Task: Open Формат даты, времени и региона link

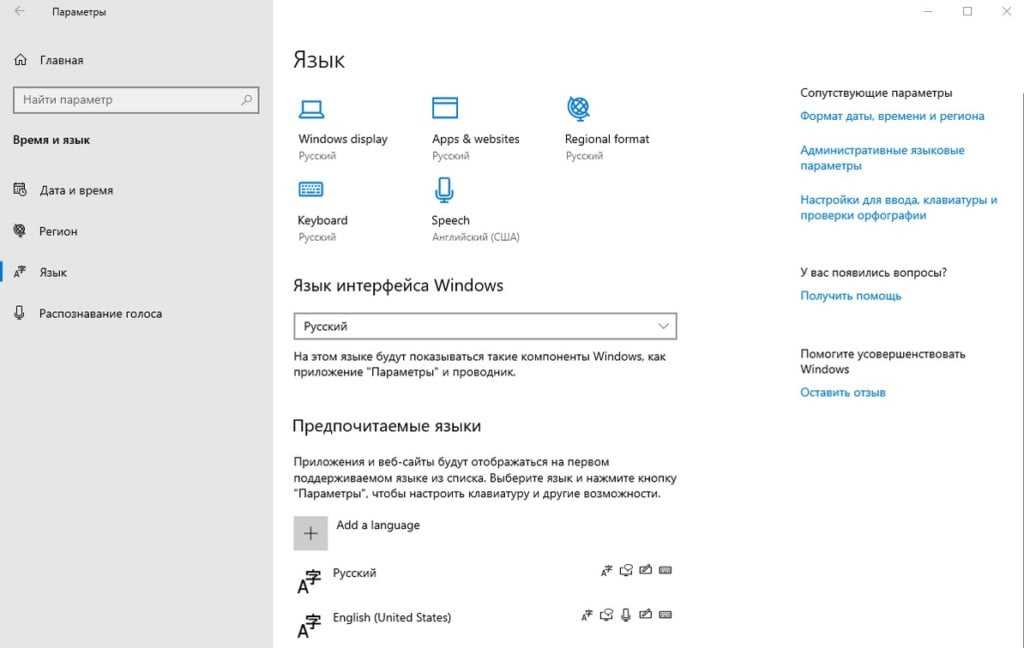Action: tap(892, 116)
